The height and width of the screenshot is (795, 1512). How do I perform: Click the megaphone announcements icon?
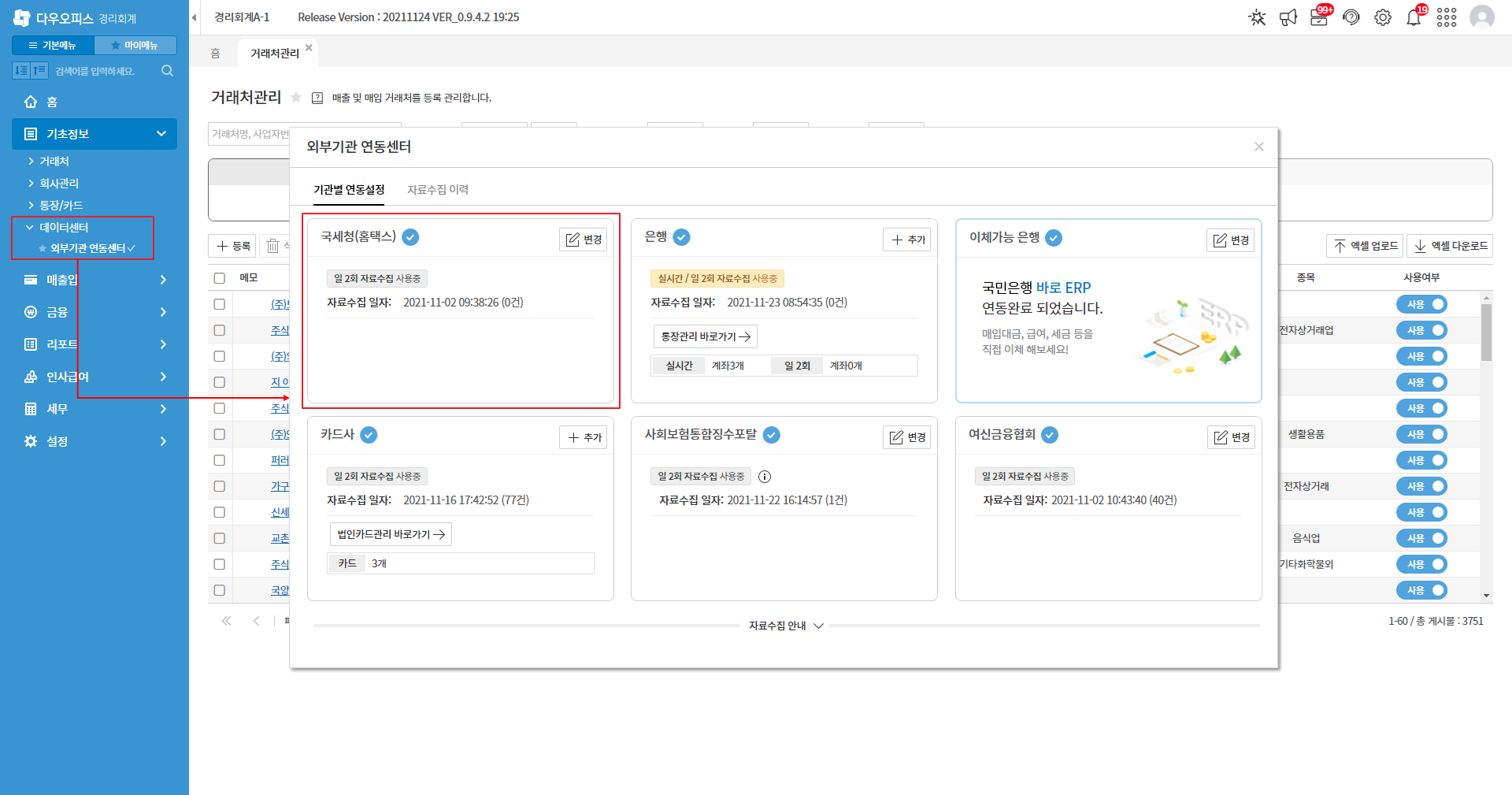[1288, 17]
